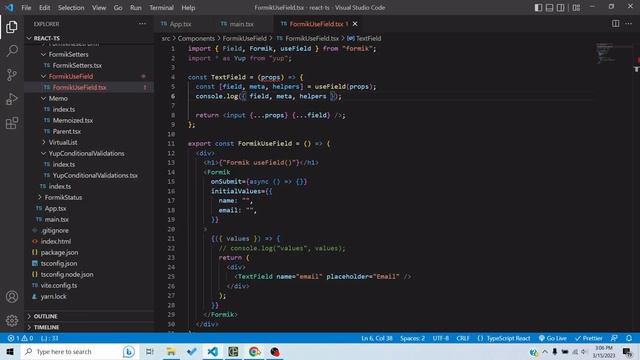Open the File menu
The width and height of the screenshot is (640, 360).
pos(26,8)
